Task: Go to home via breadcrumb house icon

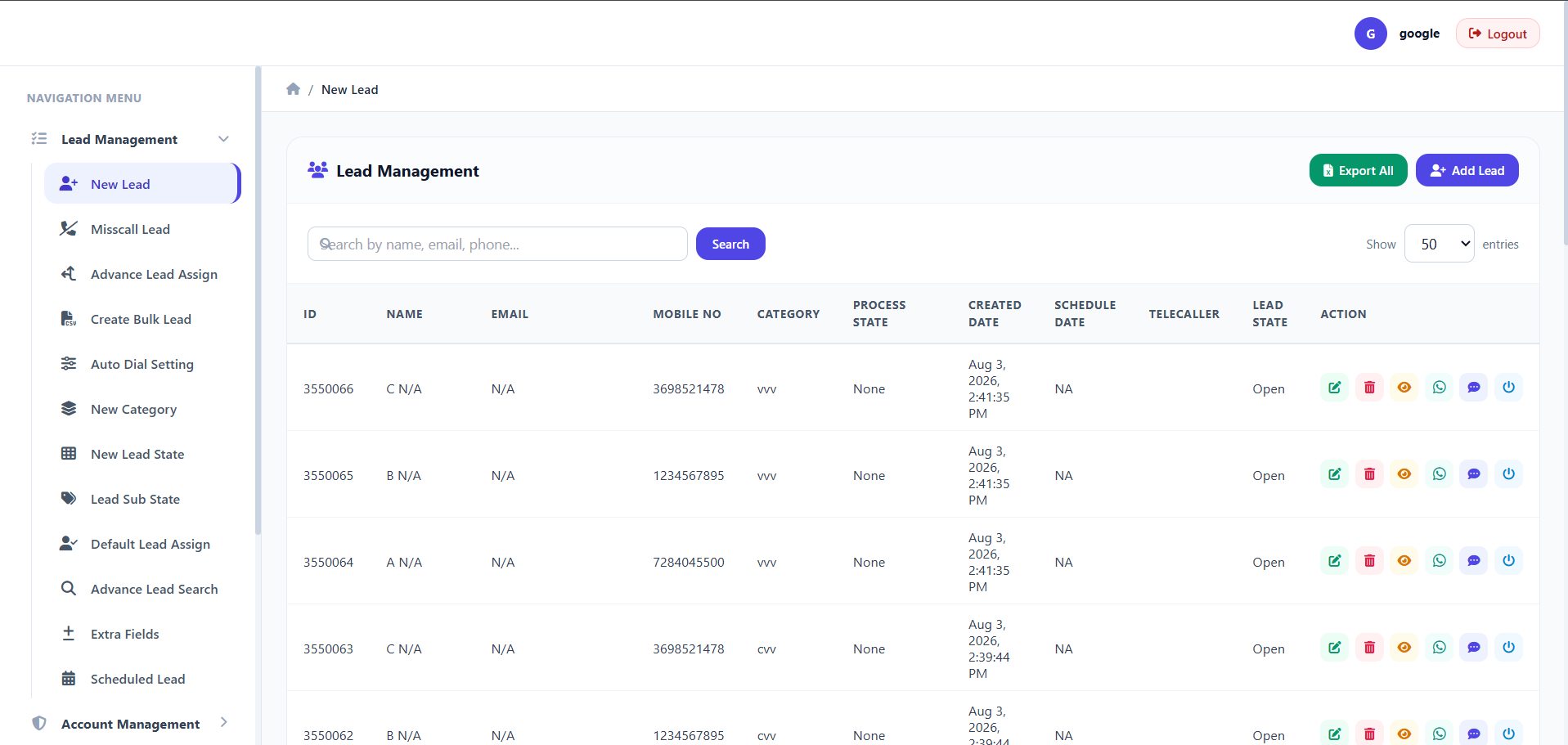Action: pos(293,89)
